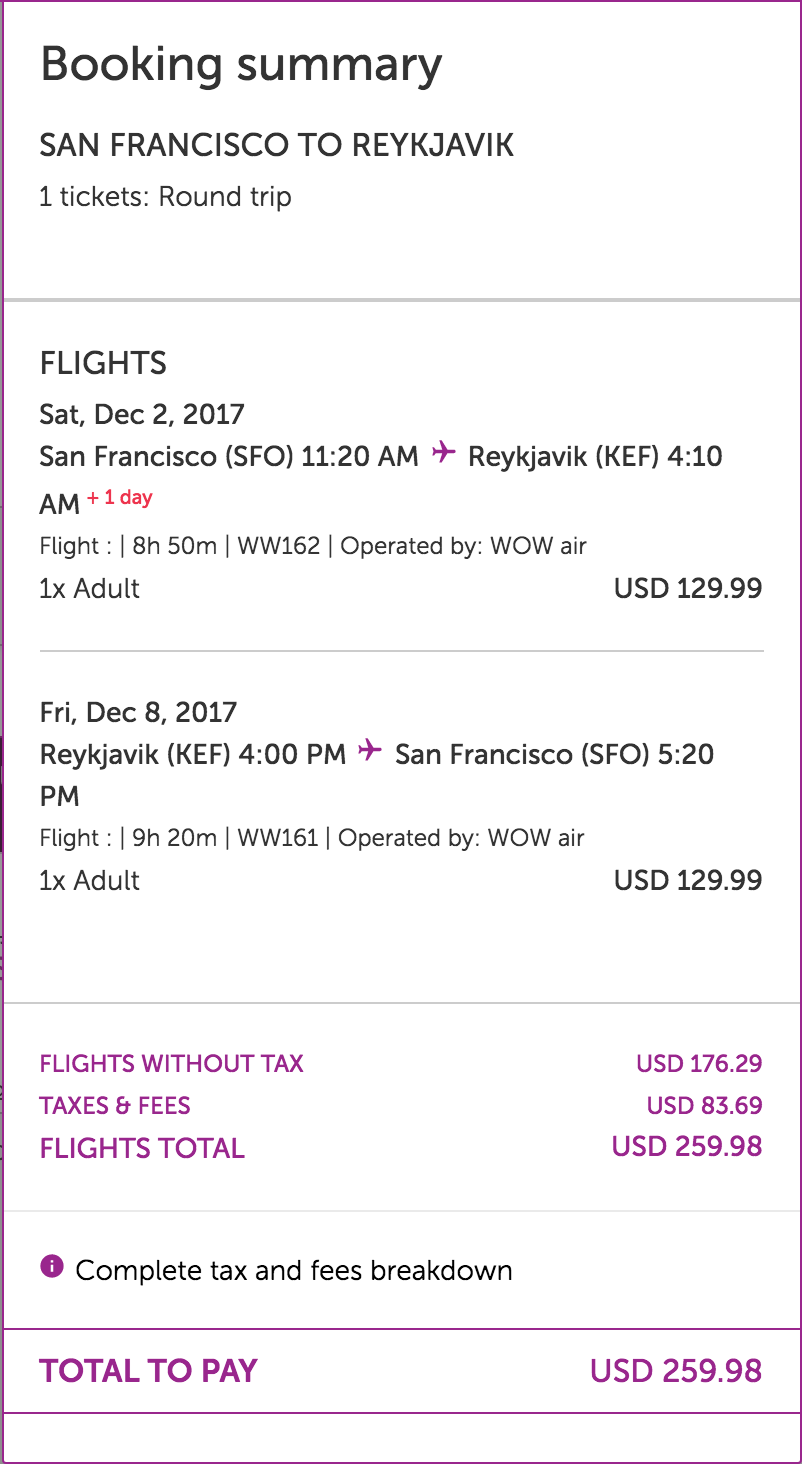The height and width of the screenshot is (1464, 802).
Task: Click the WW161 flight details line
Action: (311, 838)
